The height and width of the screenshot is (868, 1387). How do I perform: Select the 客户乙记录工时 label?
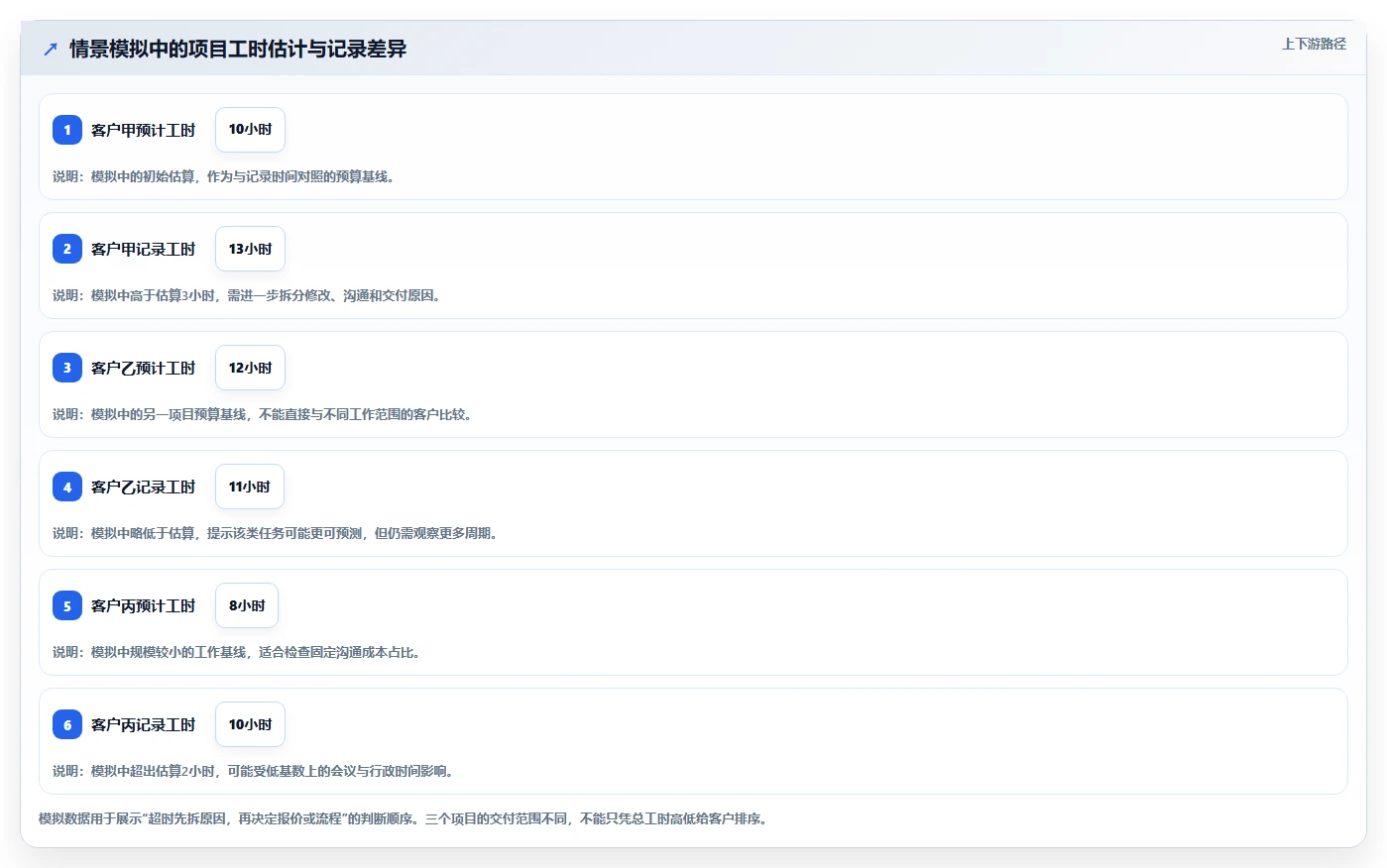click(x=143, y=487)
